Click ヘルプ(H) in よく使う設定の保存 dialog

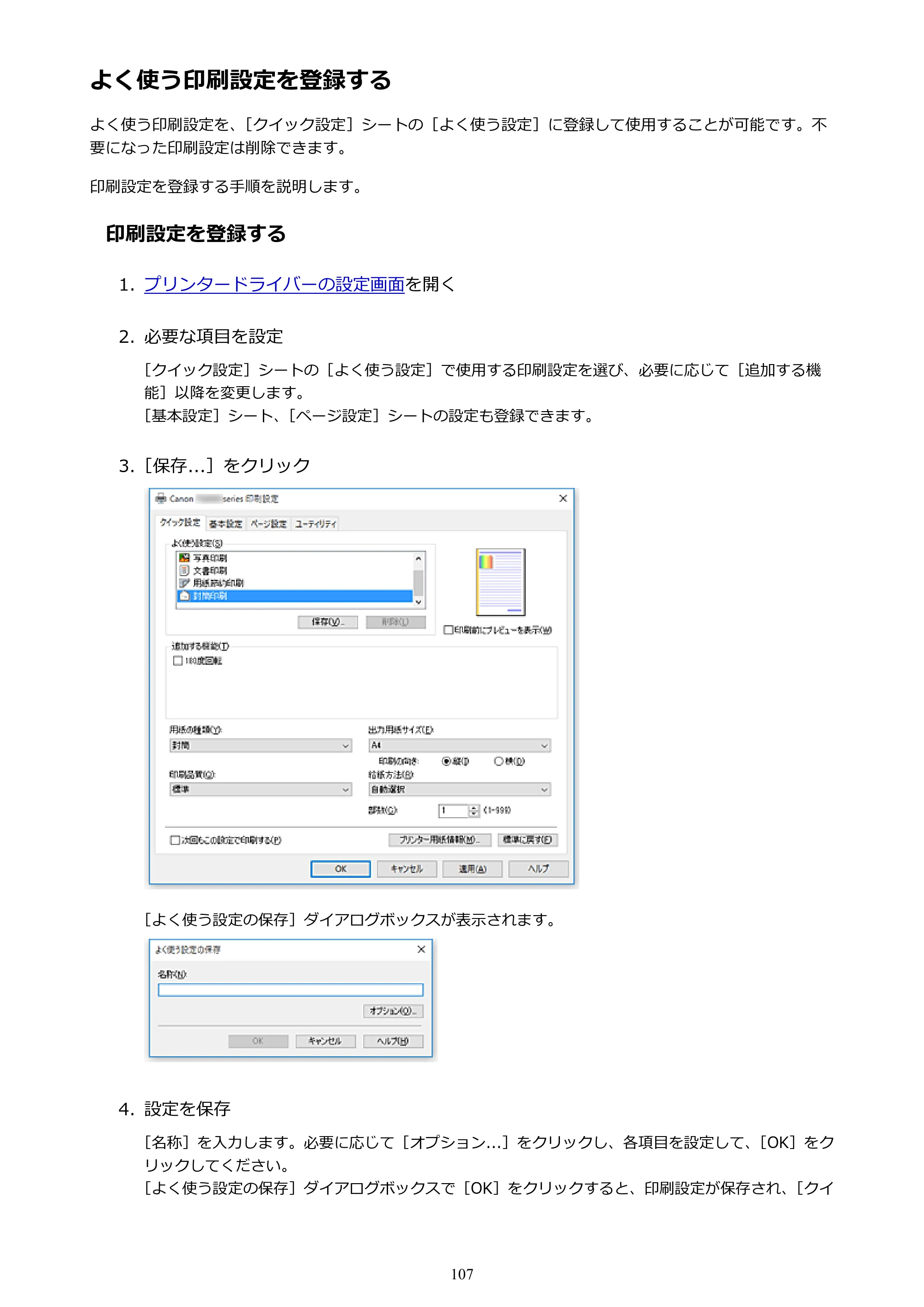[393, 1041]
